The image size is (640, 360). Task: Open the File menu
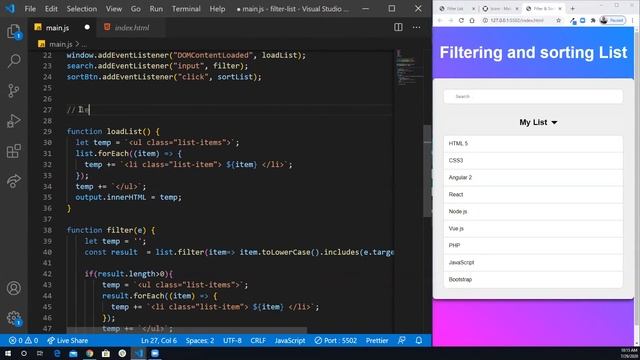click(30, 9)
